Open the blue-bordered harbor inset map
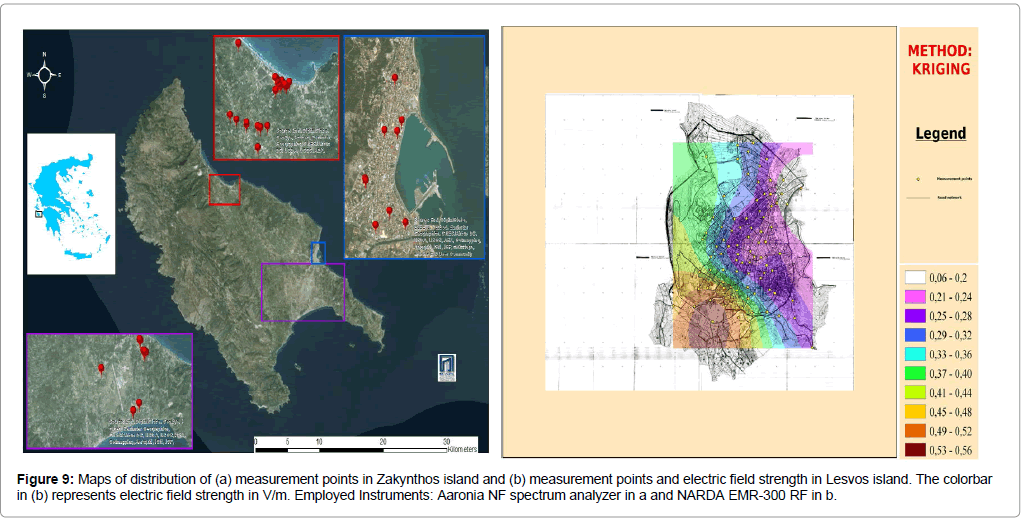Screen dimensions: 1030x522 414,147
